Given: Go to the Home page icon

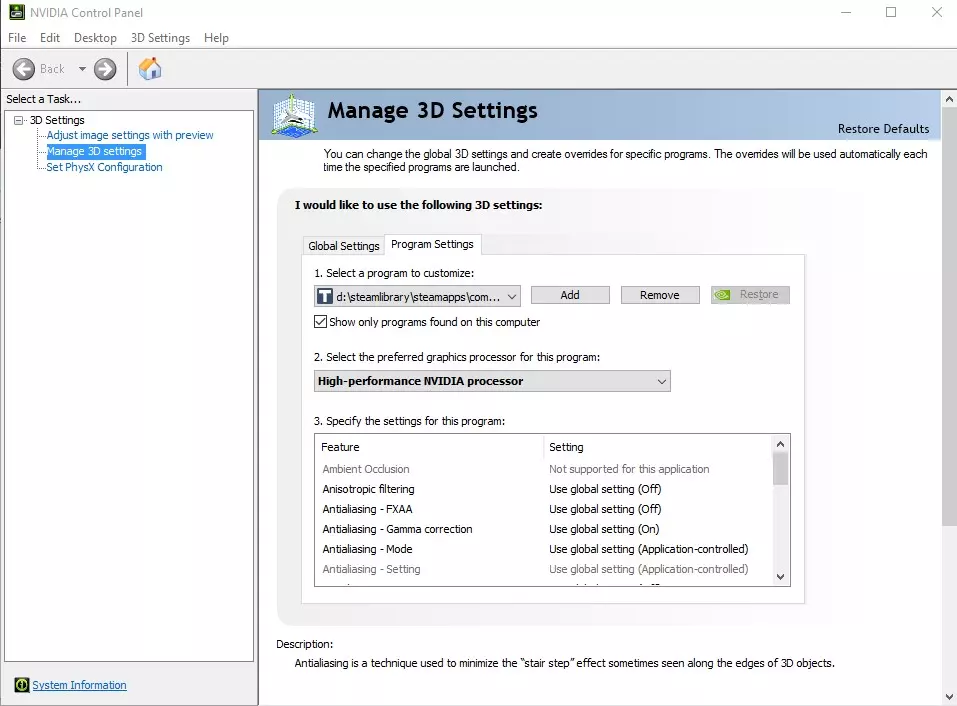Looking at the screenshot, I should (x=150, y=68).
